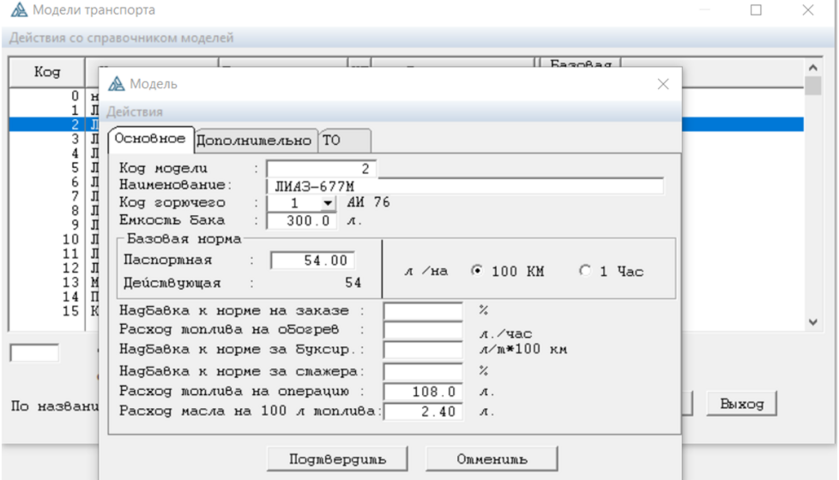
Task: Open the ТО tab
Action: [x=344, y=141]
